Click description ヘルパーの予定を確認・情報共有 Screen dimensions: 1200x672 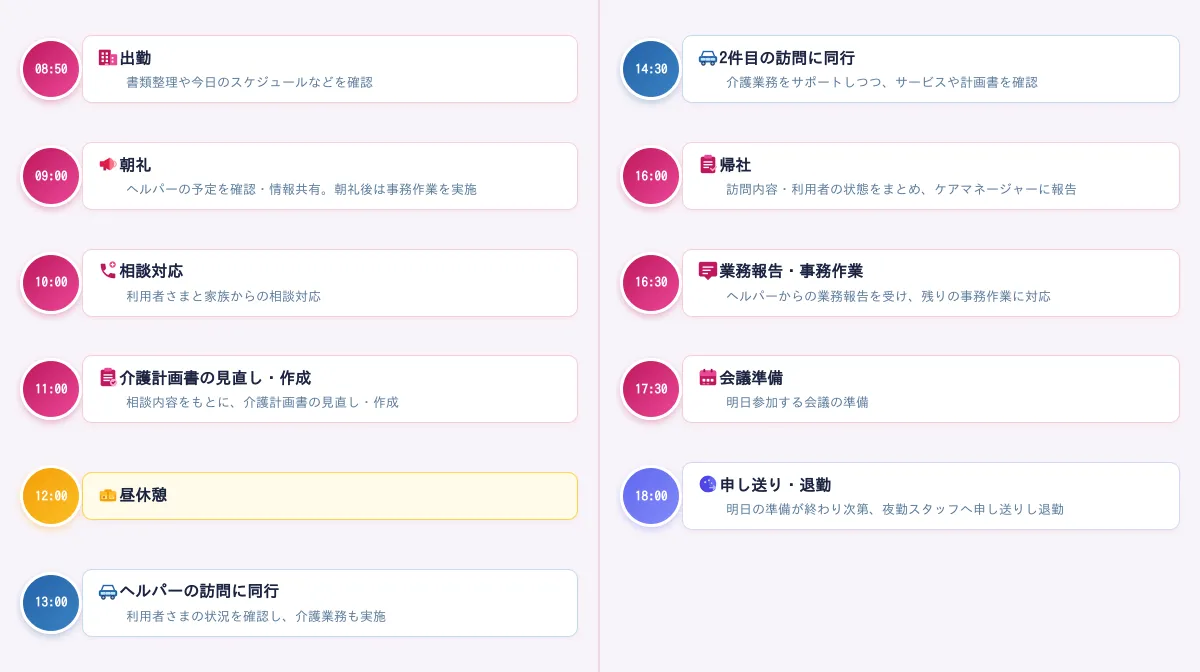(x=223, y=189)
